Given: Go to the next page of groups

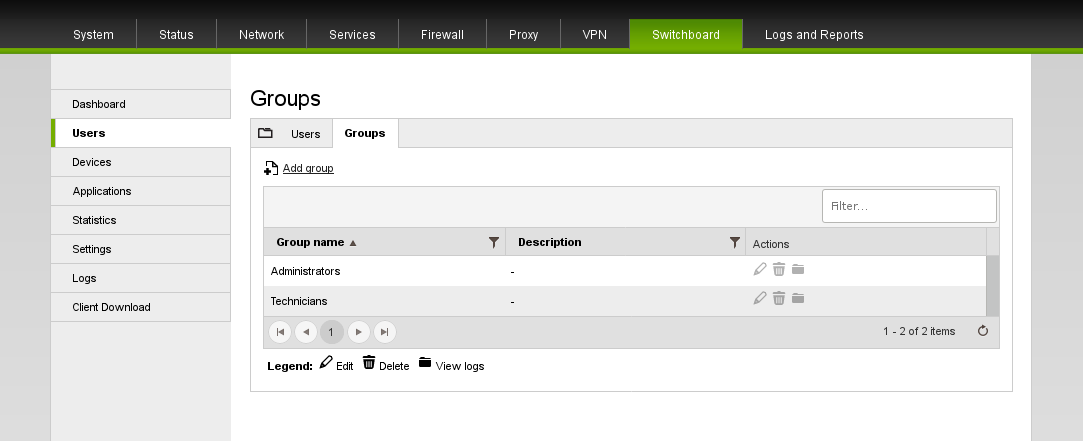Looking at the screenshot, I should (x=358, y=331).
